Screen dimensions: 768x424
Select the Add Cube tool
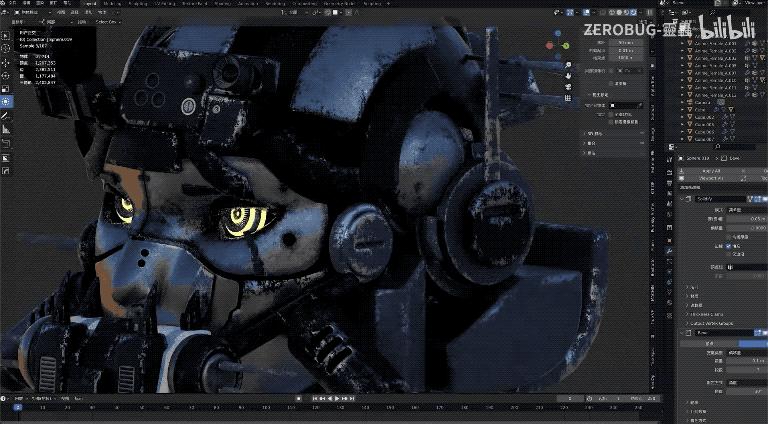pos(6,143)
